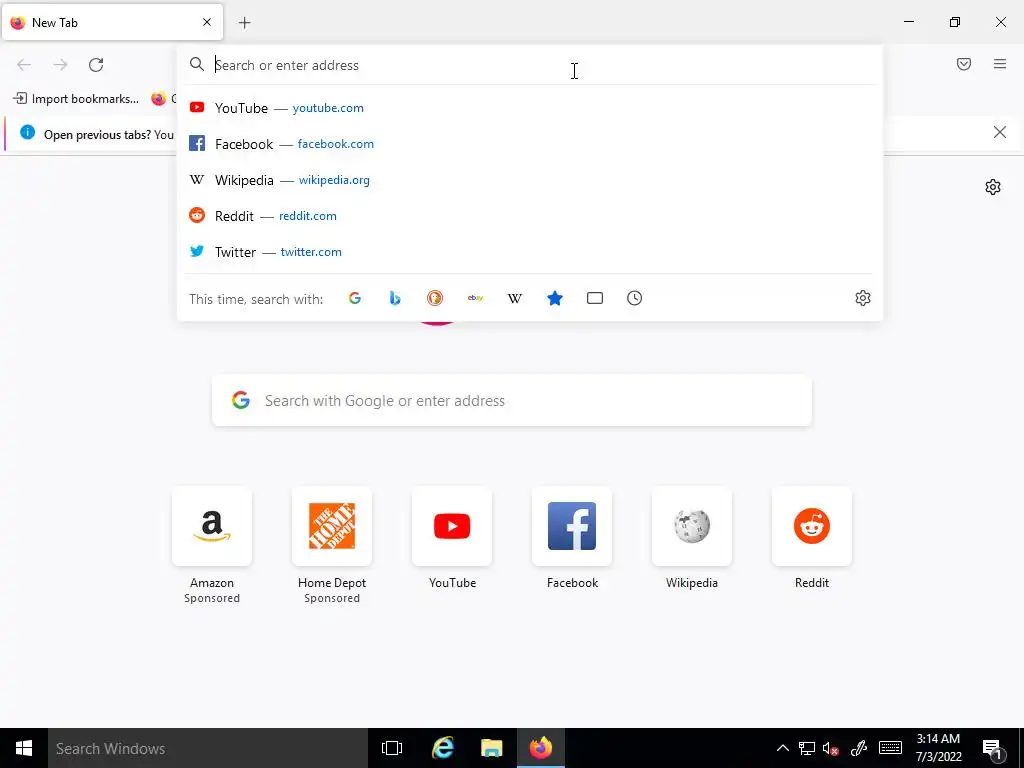The width and height of the screenshot is (1024, 768).
Task: Search this time with Bing icon
Action: point(394,298)
